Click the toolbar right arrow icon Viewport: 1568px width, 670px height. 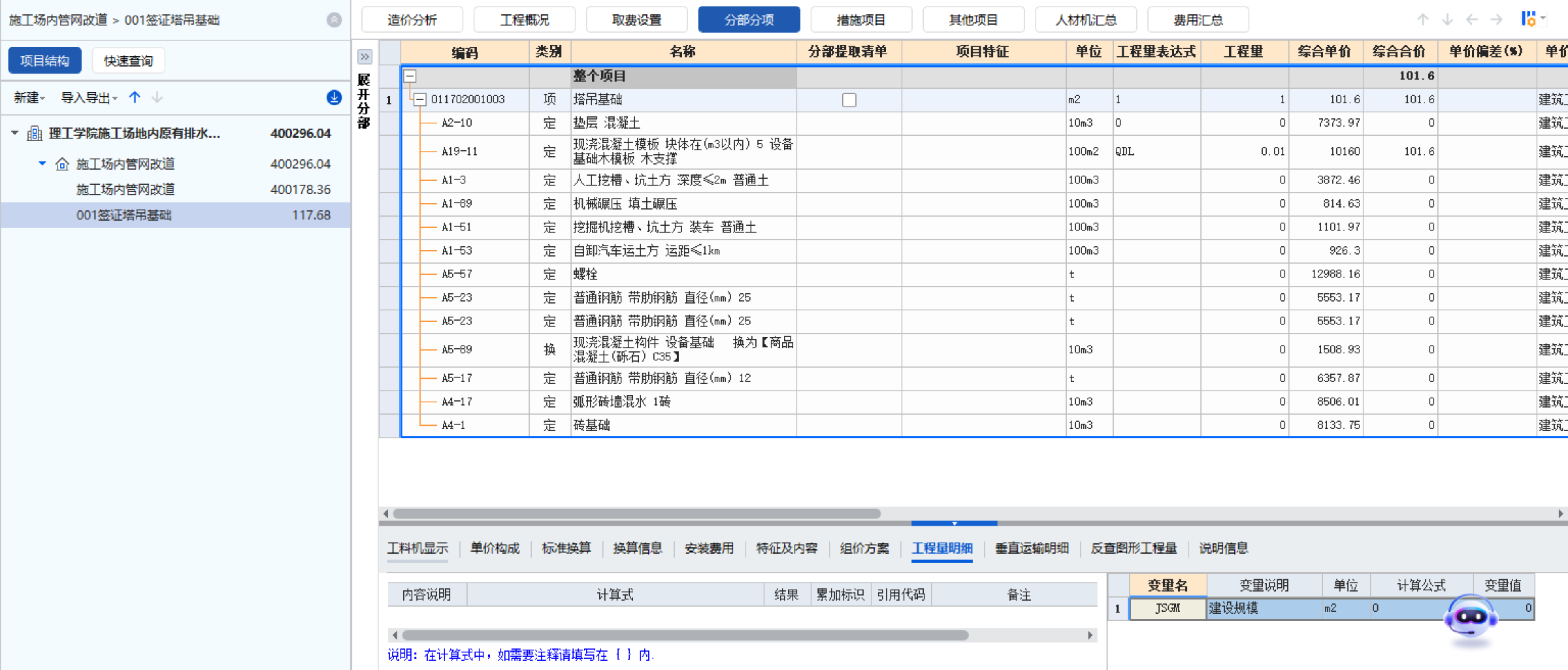(1496, 20)
